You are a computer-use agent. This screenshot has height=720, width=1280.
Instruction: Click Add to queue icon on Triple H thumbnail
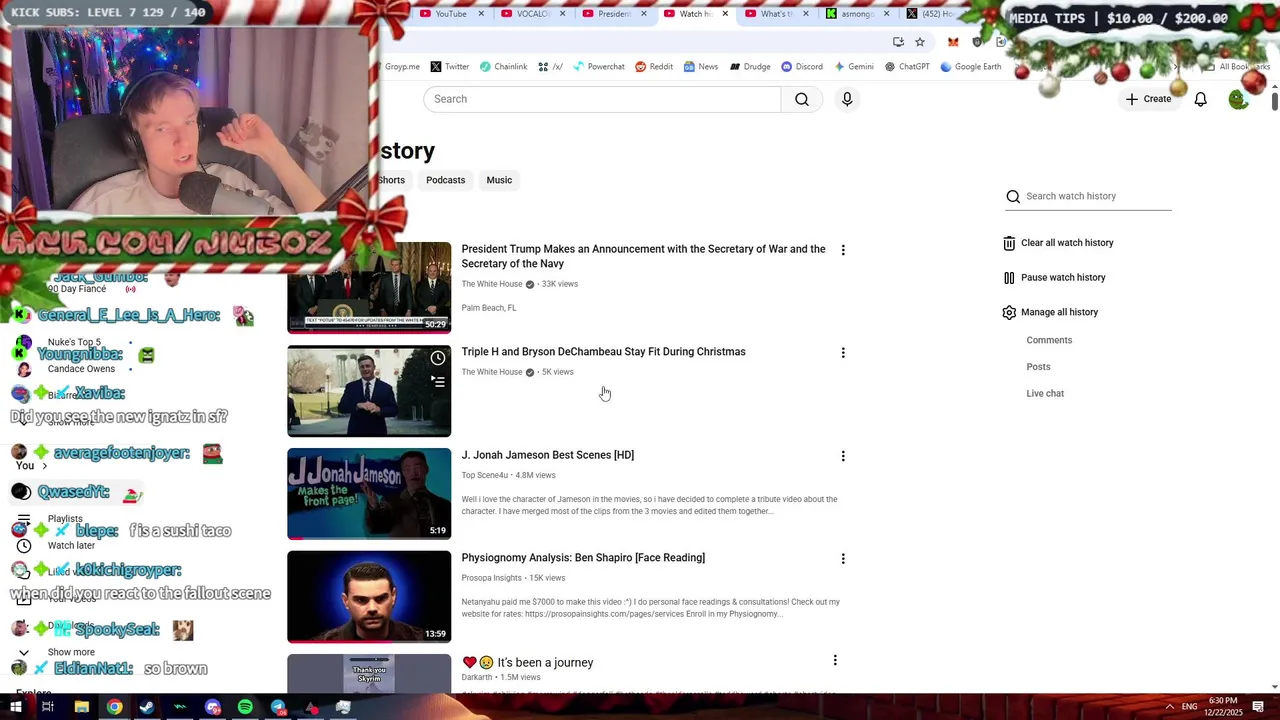438,381
